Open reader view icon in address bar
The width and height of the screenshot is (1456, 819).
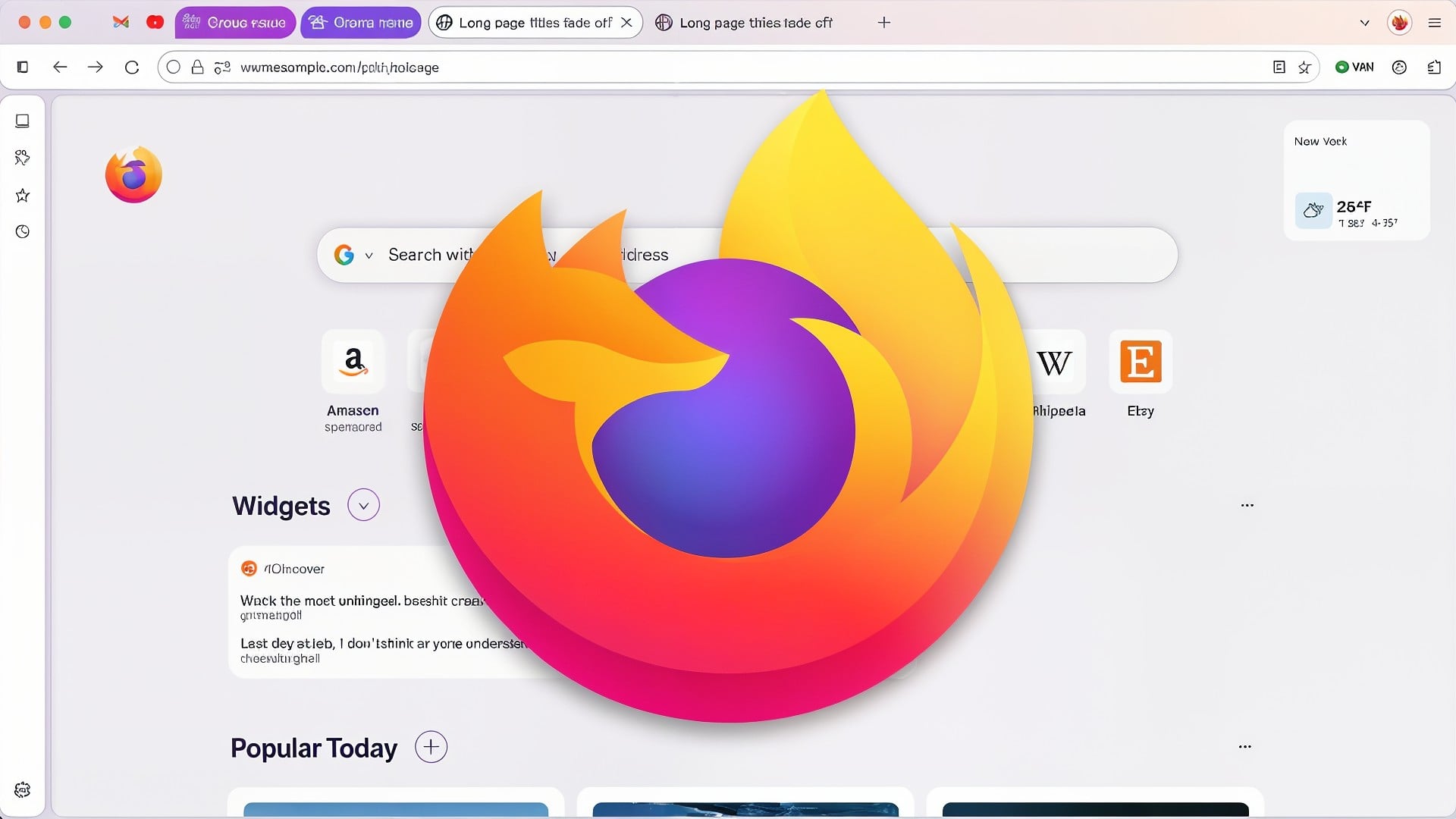coord(1279,67)
